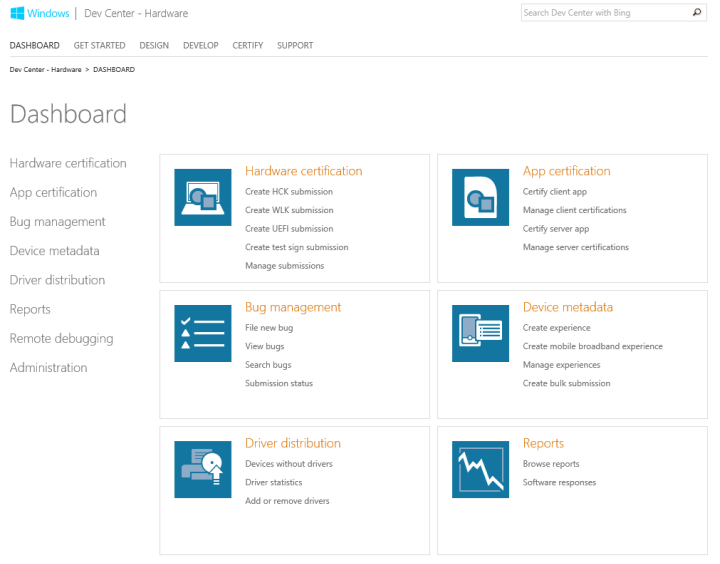The height and width of the screenshot is (564, 720).
Task: Select App certification in the sidebar
Action: pos(53,192)
